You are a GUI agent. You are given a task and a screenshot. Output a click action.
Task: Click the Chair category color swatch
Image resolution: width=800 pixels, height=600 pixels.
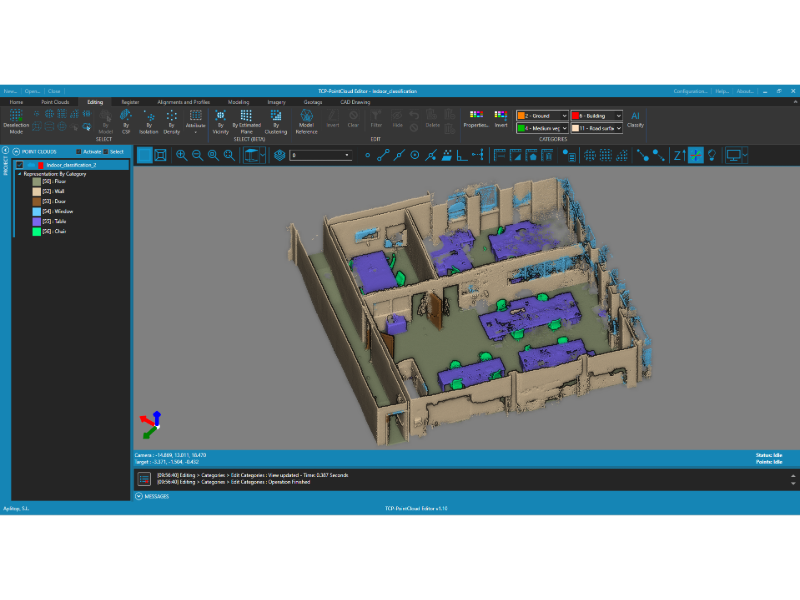(37, 232)
